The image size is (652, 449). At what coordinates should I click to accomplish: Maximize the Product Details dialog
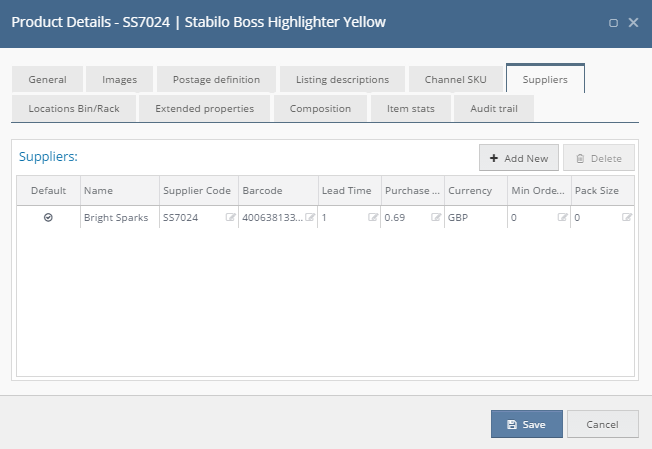coord(613,23)
